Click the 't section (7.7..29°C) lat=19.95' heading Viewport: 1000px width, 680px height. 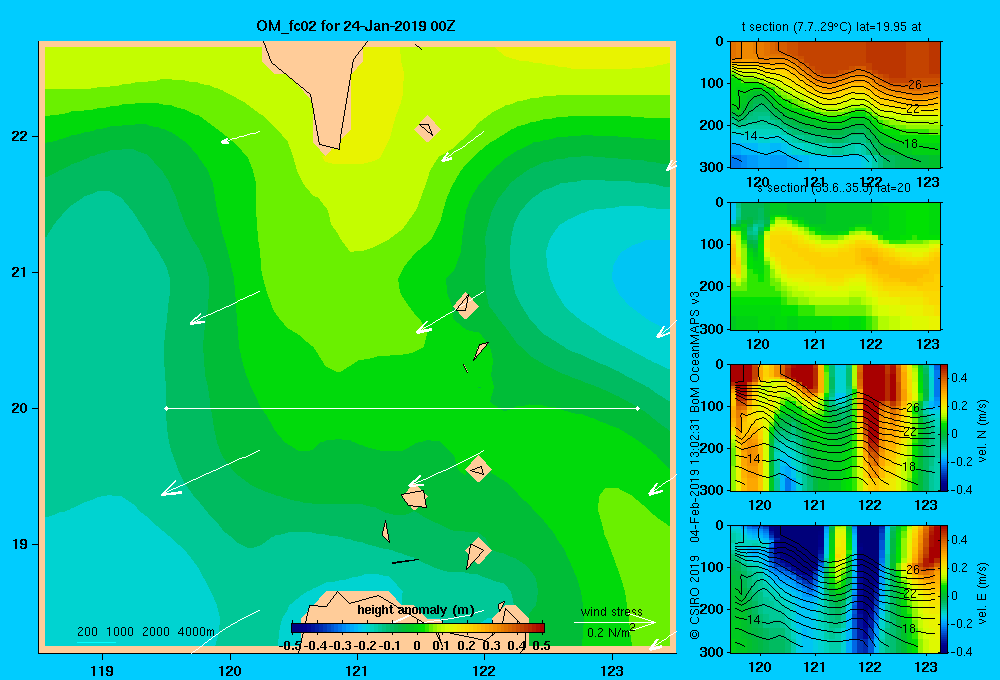point(831,27)
